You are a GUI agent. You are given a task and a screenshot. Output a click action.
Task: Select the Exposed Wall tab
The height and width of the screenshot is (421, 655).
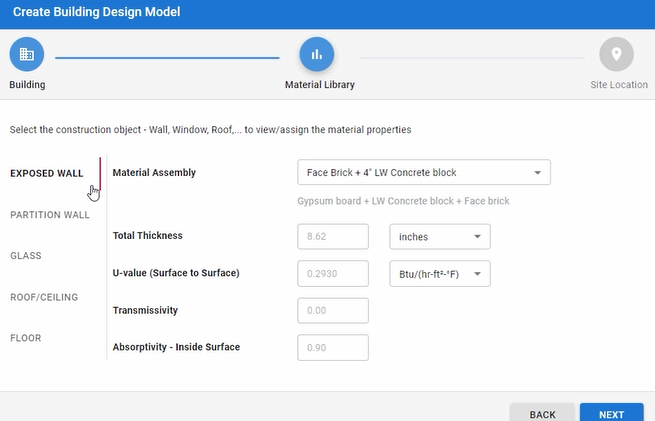tap(47, 173)
